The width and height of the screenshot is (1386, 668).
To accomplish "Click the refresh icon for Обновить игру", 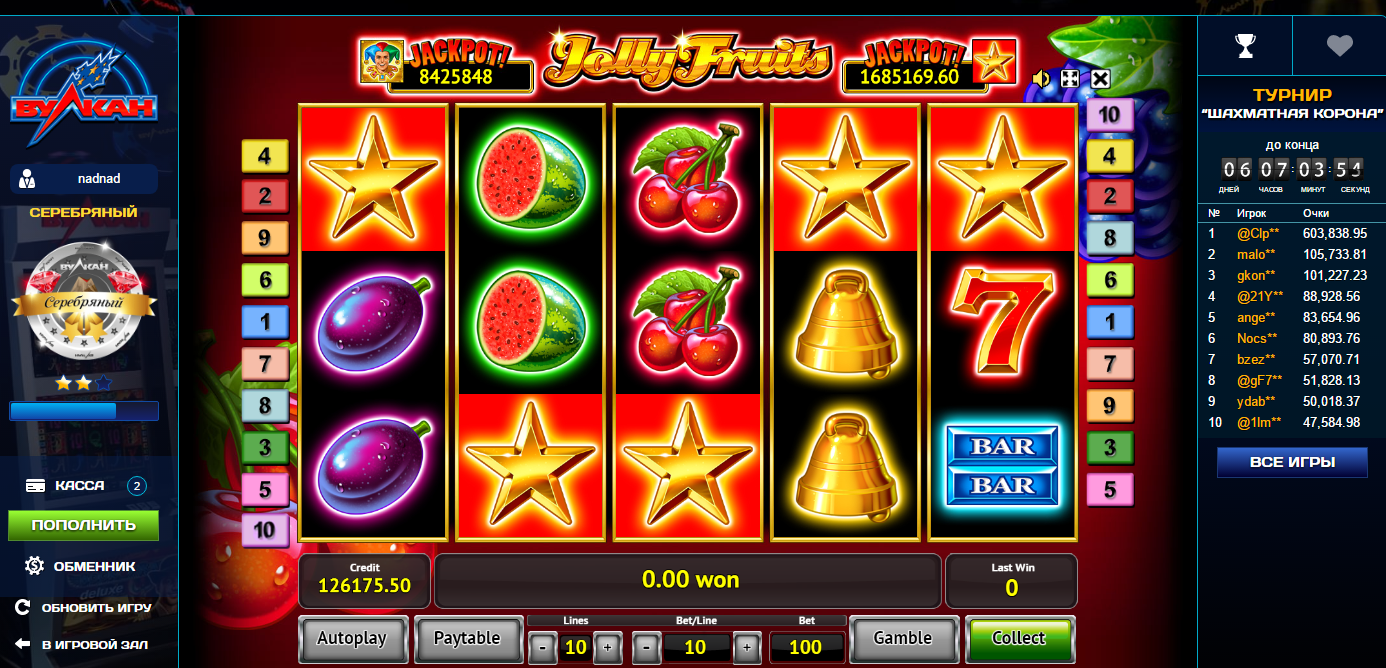I will (x=22, y=607).
